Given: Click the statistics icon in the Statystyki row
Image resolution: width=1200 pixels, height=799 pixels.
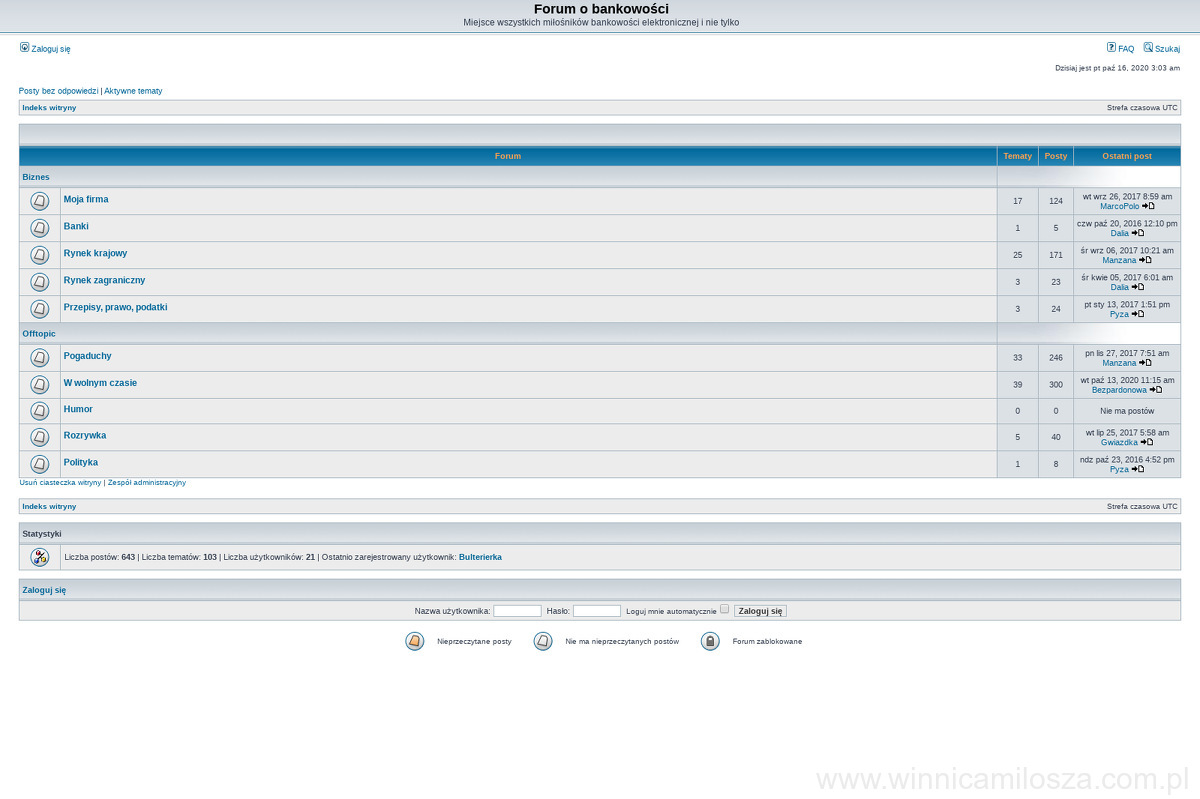Looking at the screenshot, I should (39, 557).
